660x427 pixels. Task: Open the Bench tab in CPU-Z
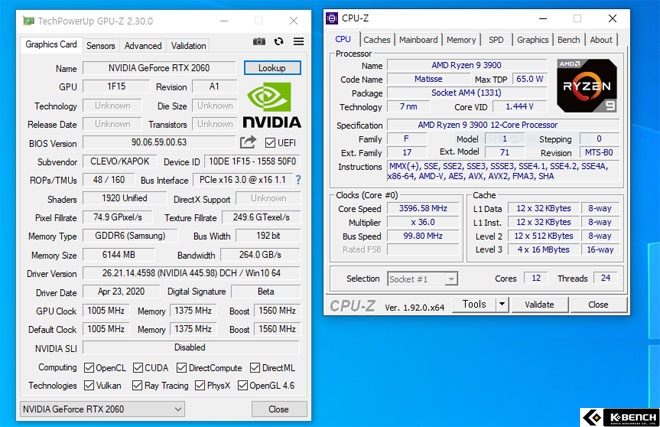[568, 40]
